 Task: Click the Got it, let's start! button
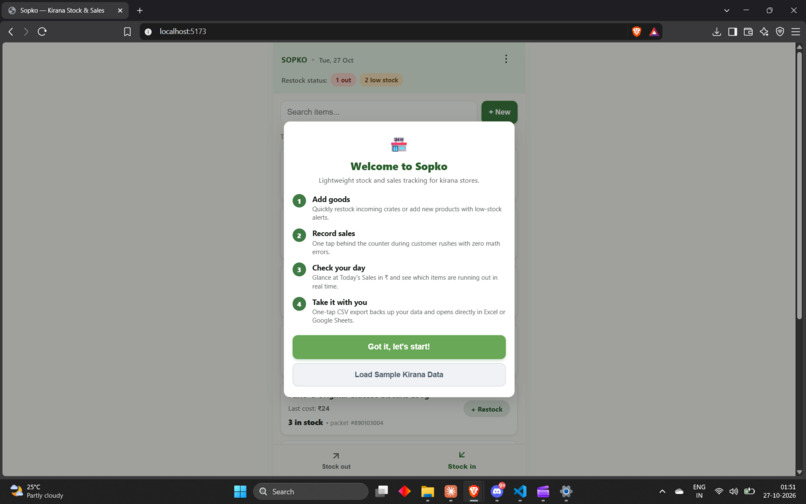click(x=399, y=347)
